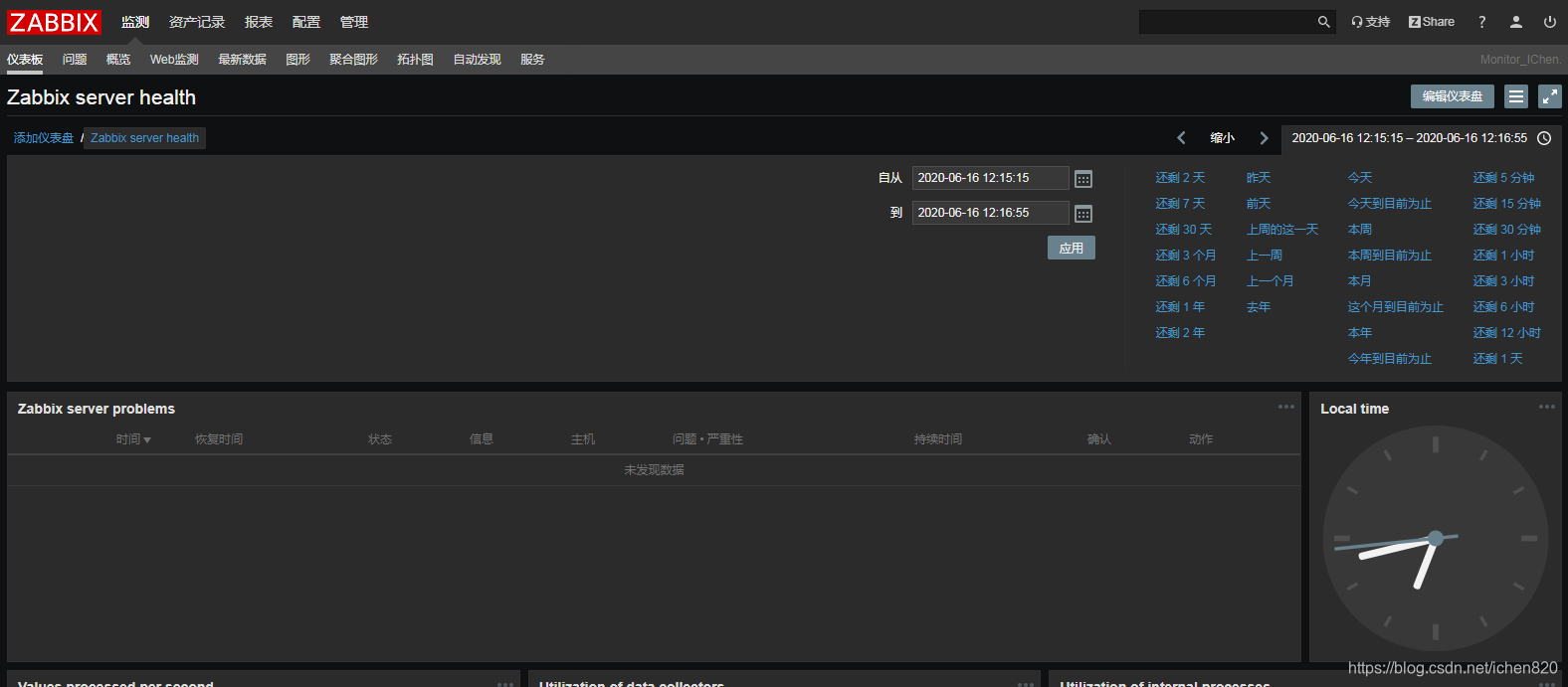Screen dimensions: 1568x687
Task: Select Last 15 minutes range
Action: 1507,204
